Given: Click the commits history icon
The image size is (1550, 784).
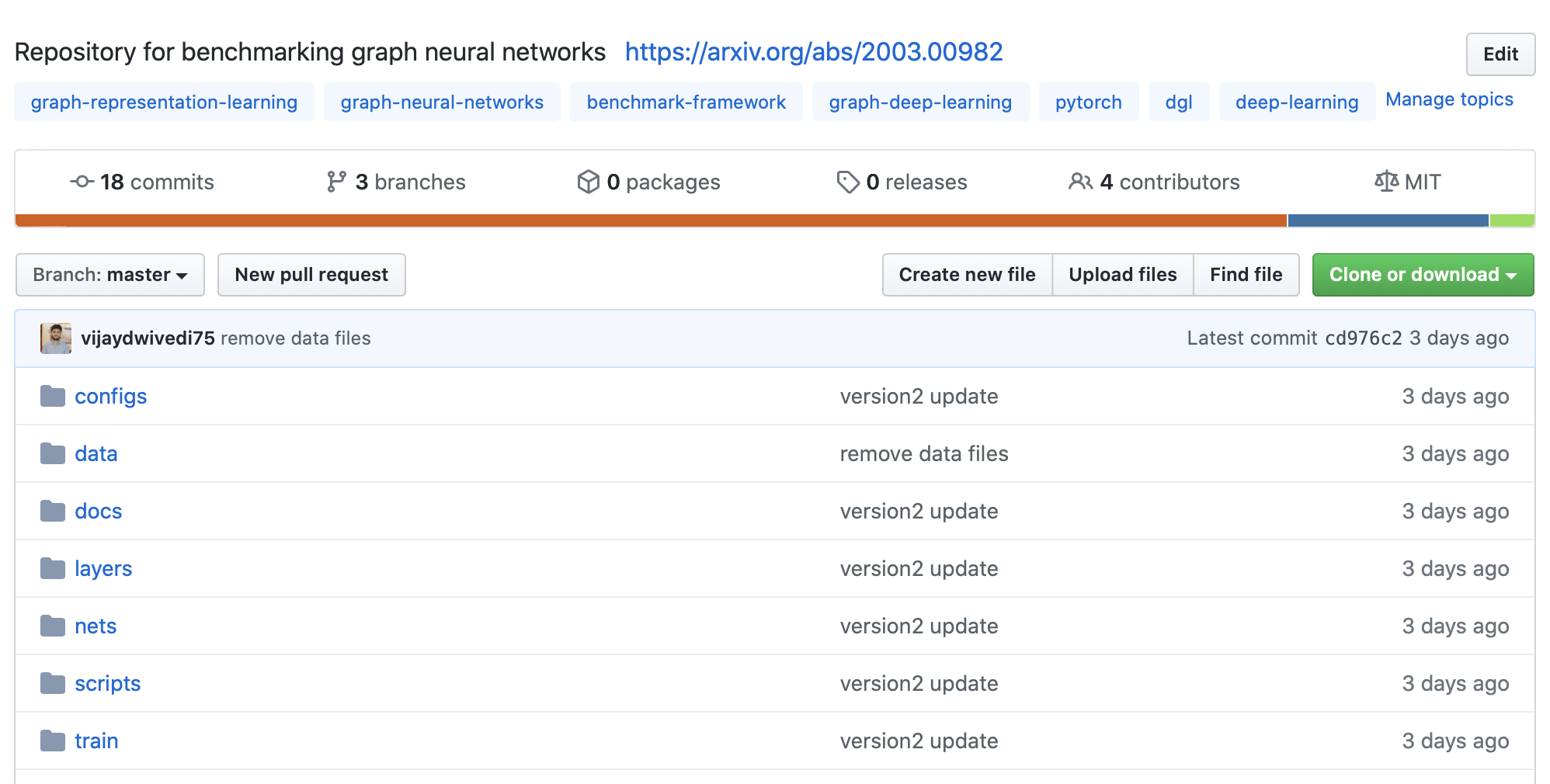Looking at the screenshot, I should tap(82, 182).
